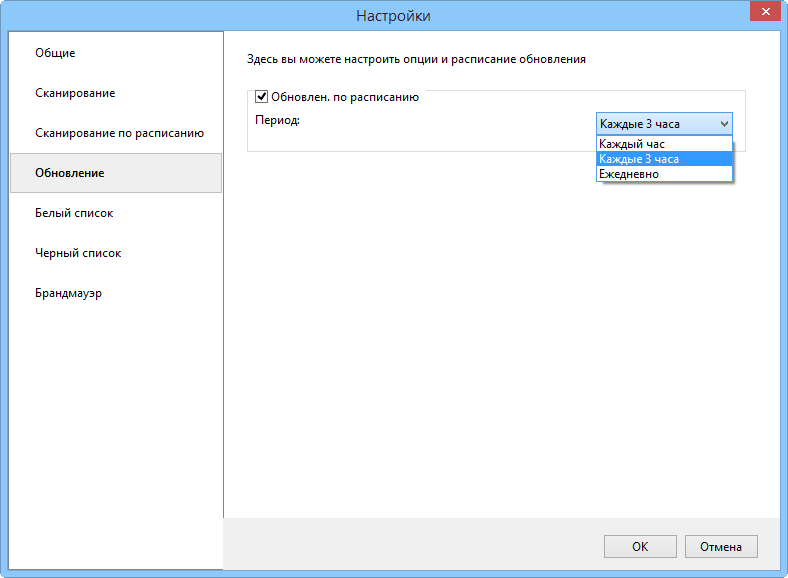The image size is (788, 578).
Task: Click the 'Обновлен. по расписанию' label text
Action: [345, 97]
